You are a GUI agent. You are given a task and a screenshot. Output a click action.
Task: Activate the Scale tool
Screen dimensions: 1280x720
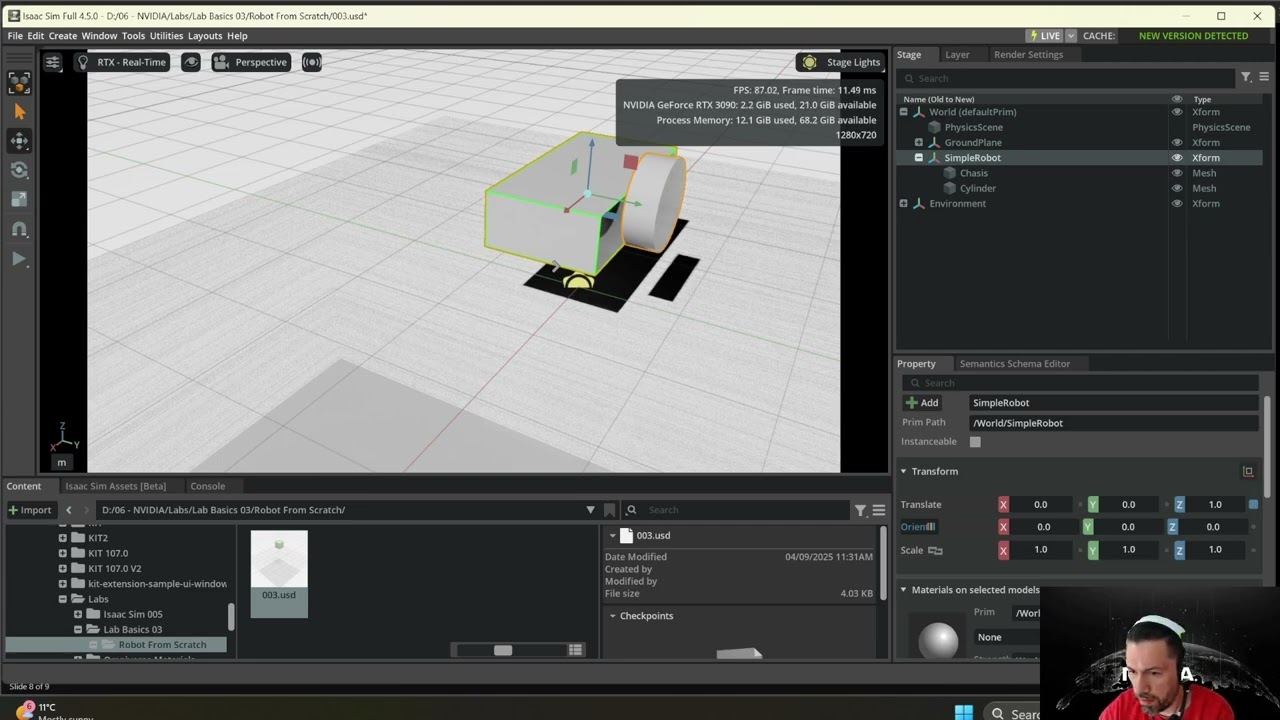(x=19, y=200)
